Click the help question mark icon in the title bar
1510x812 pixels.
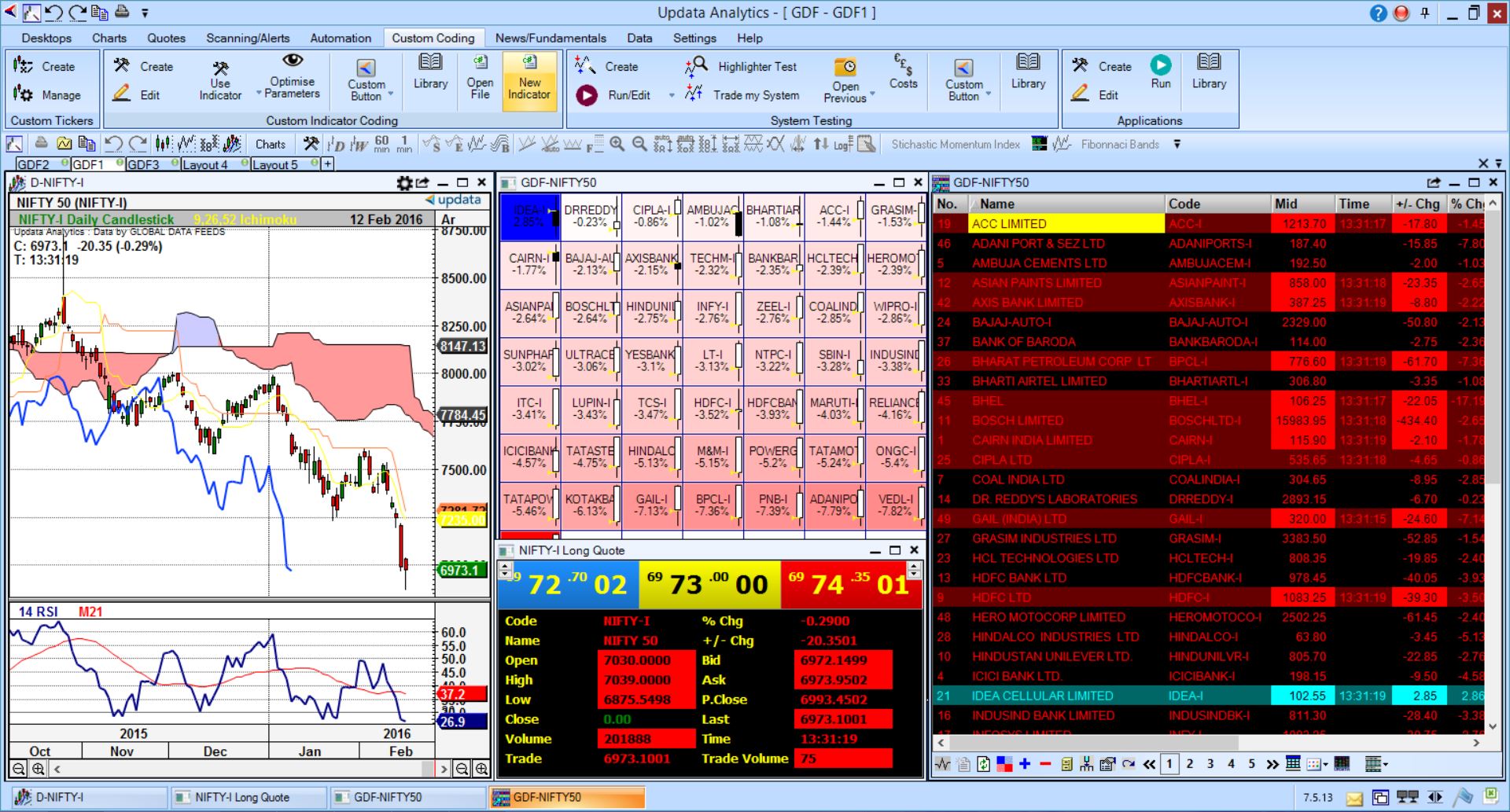pyautogui.click(x=1379, y=13)
